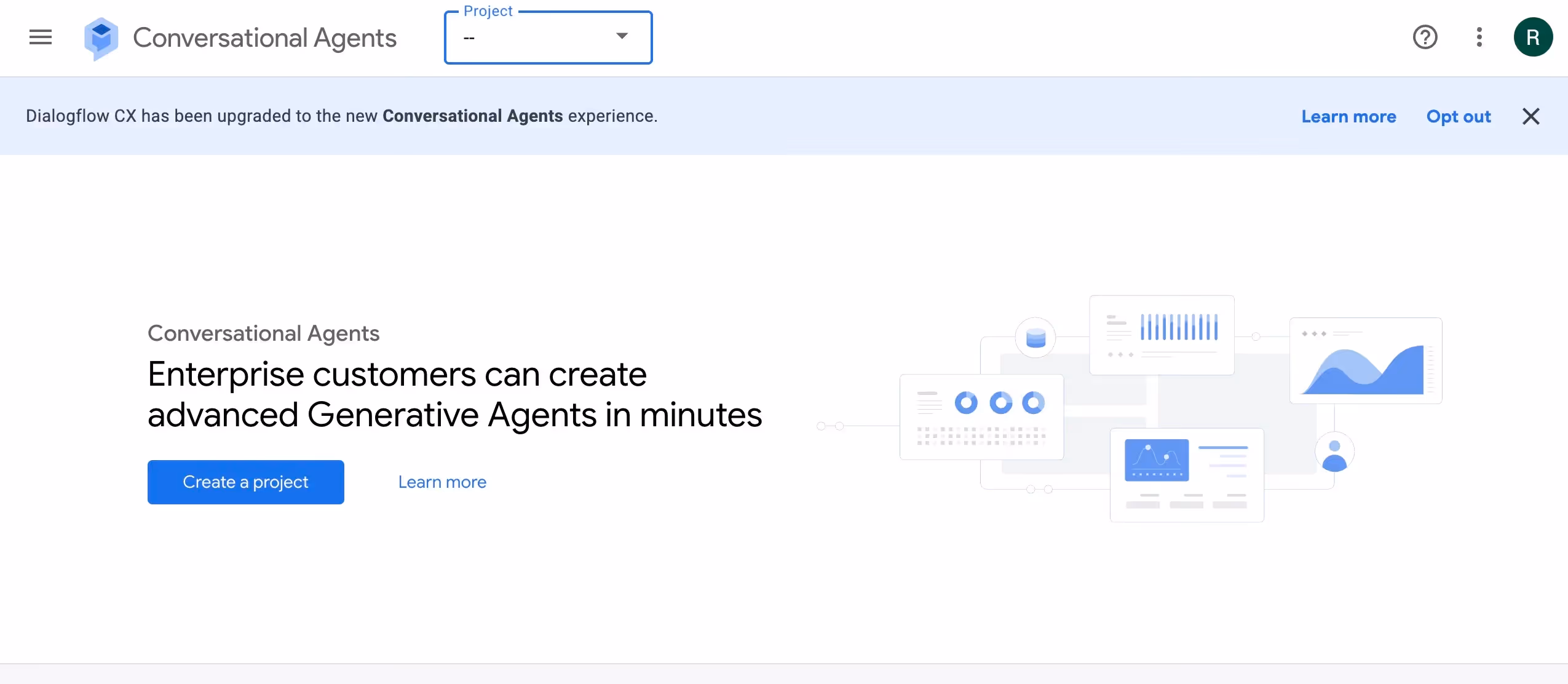Click the line graph illustration card
This screenshot has width=1568, height=684.
1186,474
